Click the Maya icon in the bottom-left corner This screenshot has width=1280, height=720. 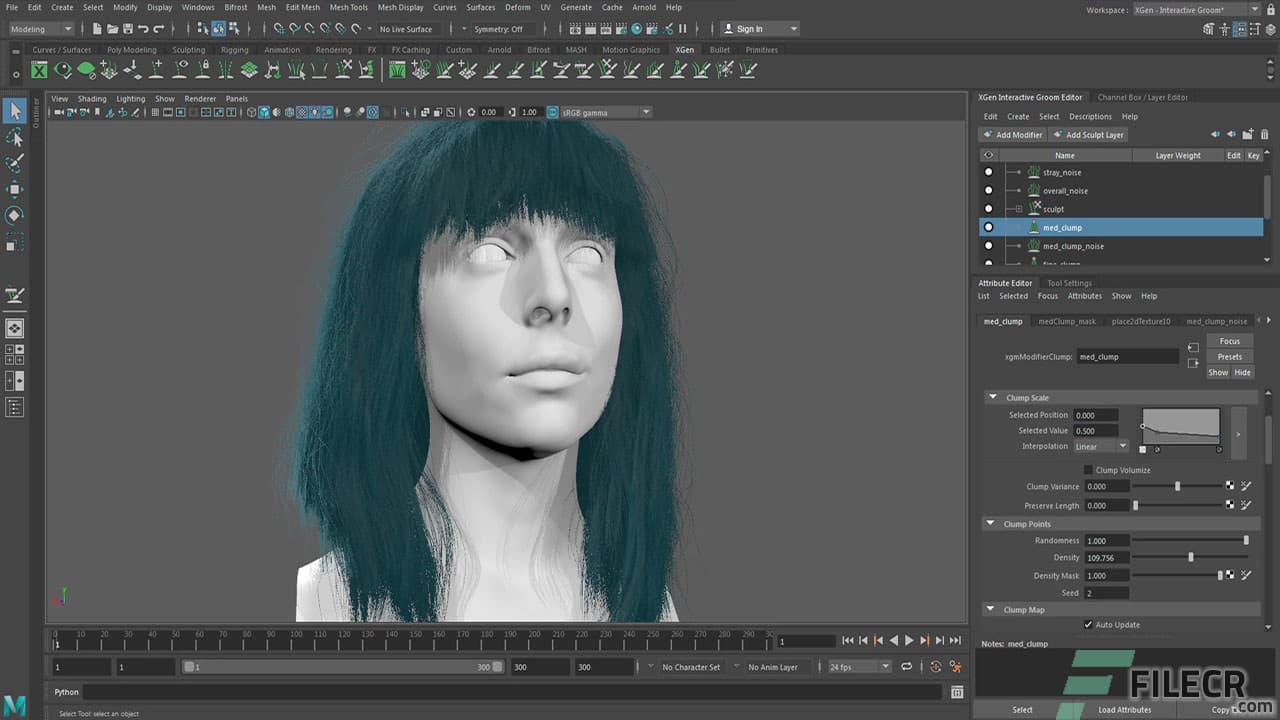tap(14, 706)
